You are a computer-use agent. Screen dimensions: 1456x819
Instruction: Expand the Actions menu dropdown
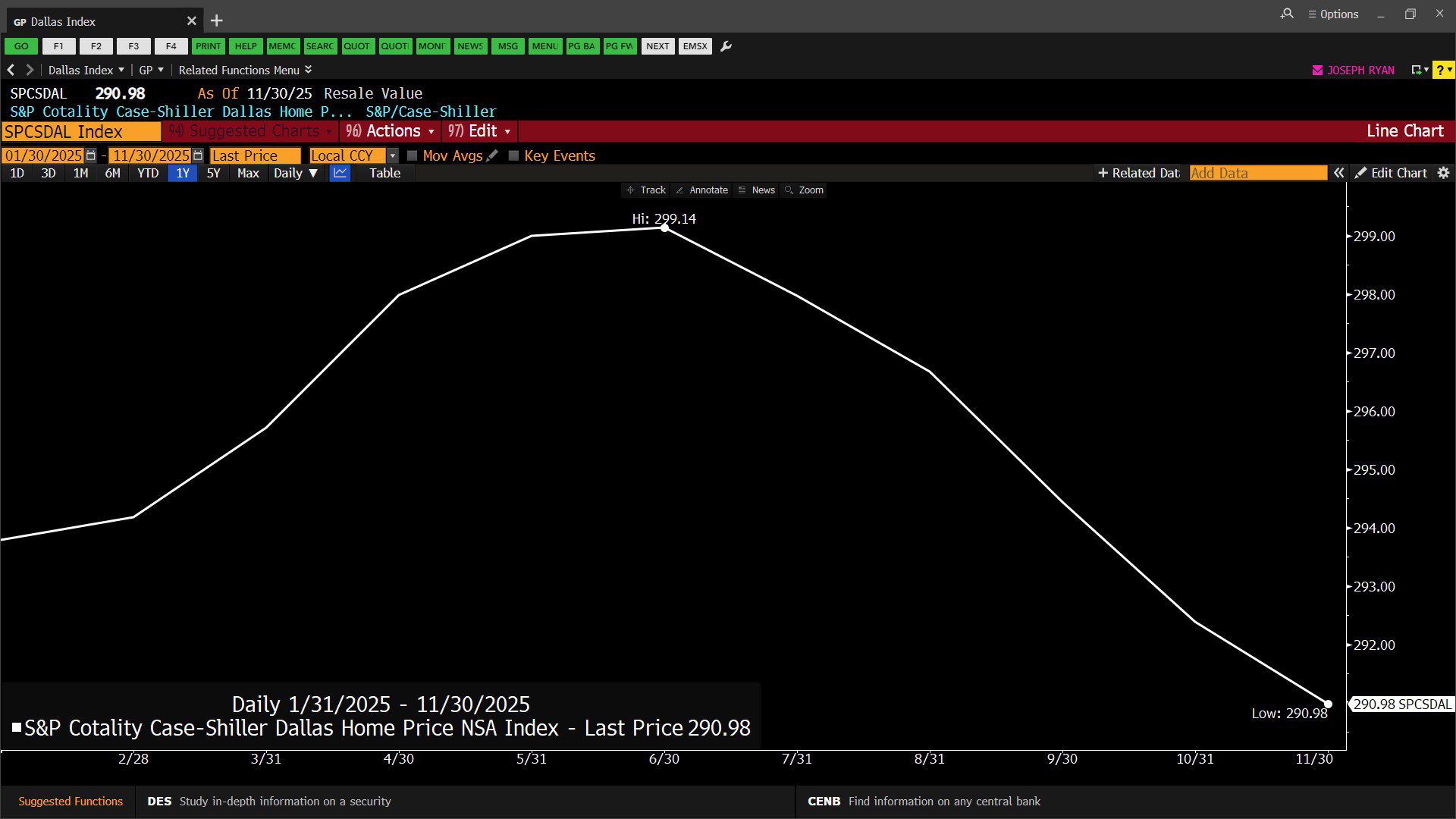tap(391, 131)
